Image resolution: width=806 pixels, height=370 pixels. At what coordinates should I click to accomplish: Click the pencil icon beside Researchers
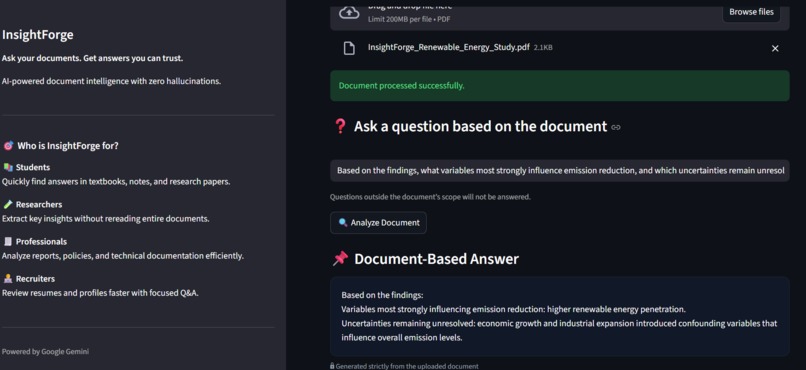8,205
